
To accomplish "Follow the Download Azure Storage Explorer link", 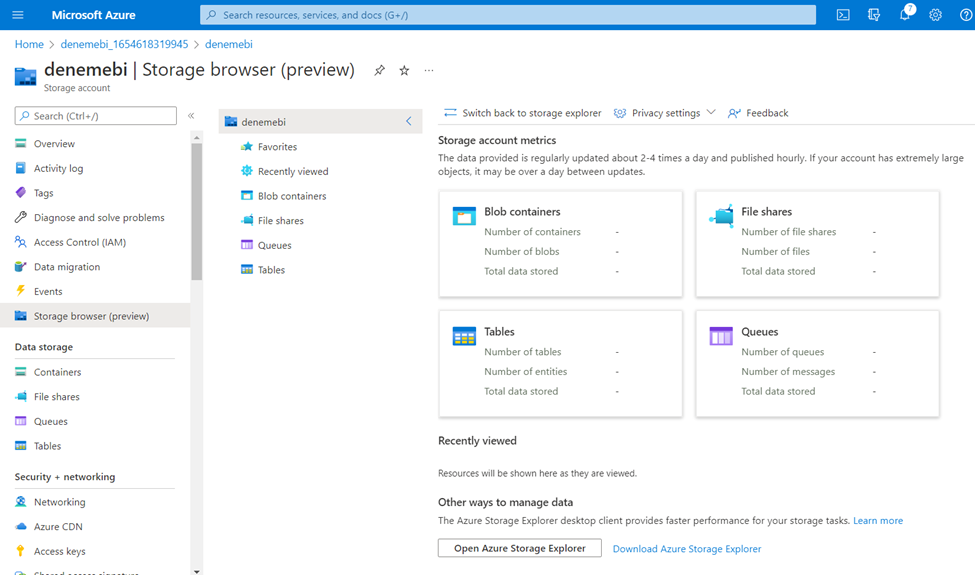I will (x=686, y=549).
